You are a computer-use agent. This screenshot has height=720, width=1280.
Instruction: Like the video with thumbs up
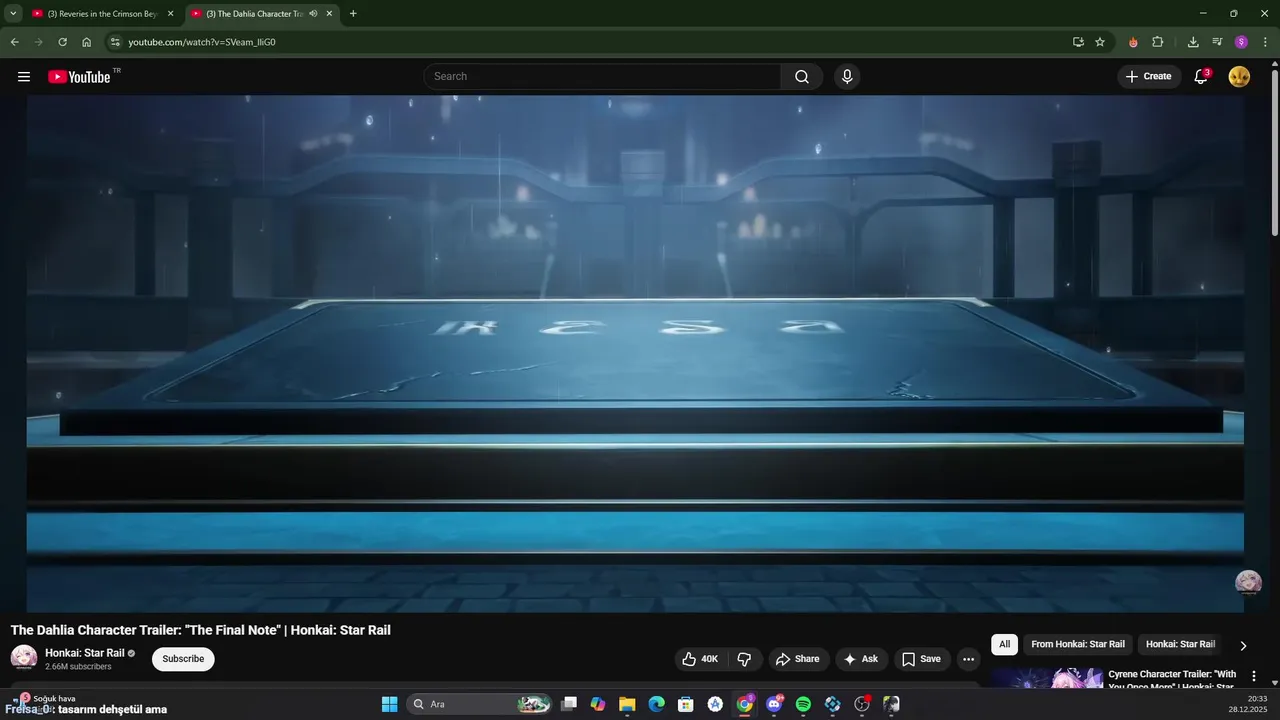tap(701, 659)
